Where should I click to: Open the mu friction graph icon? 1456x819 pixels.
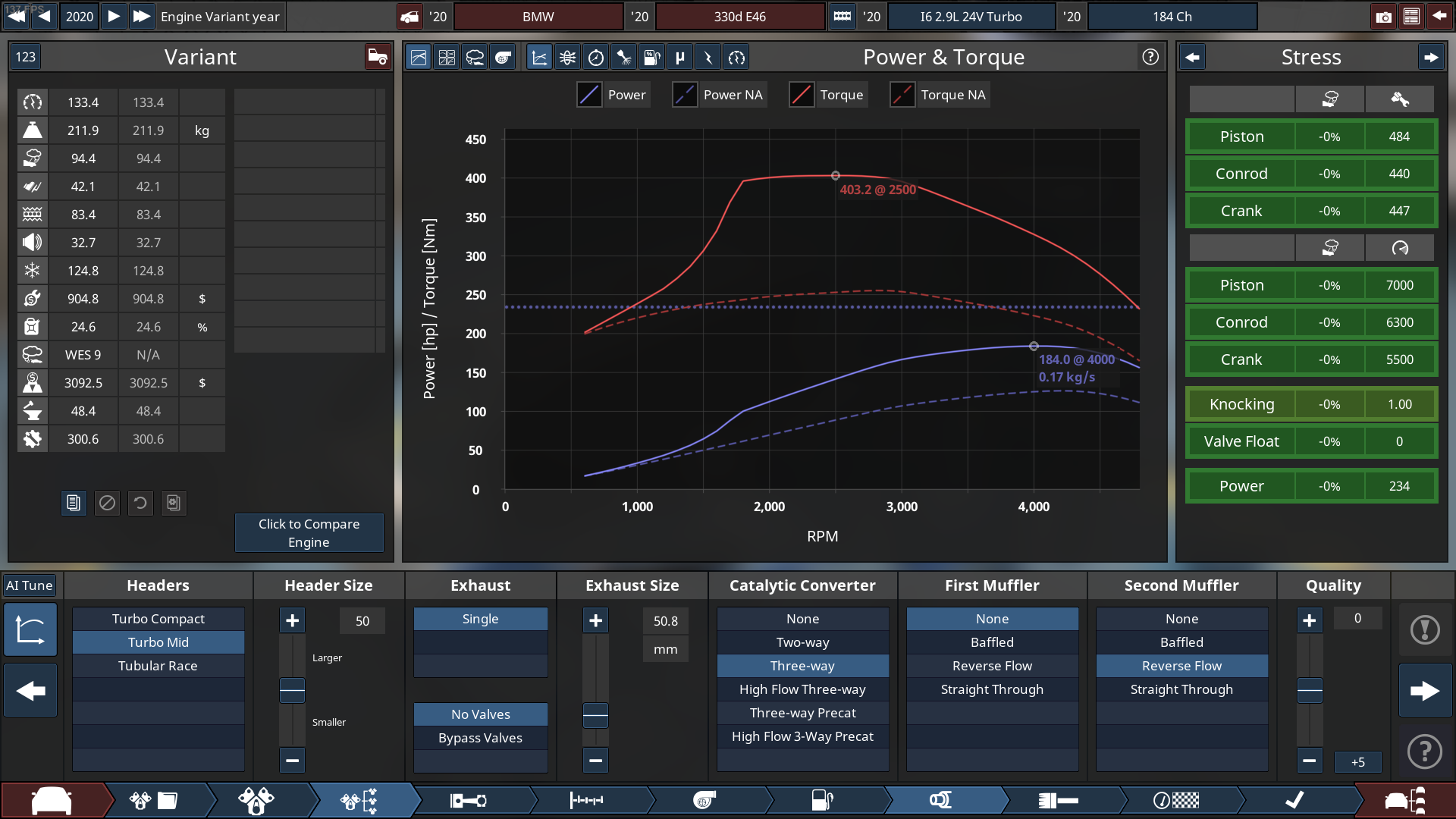tap(680, 57)
